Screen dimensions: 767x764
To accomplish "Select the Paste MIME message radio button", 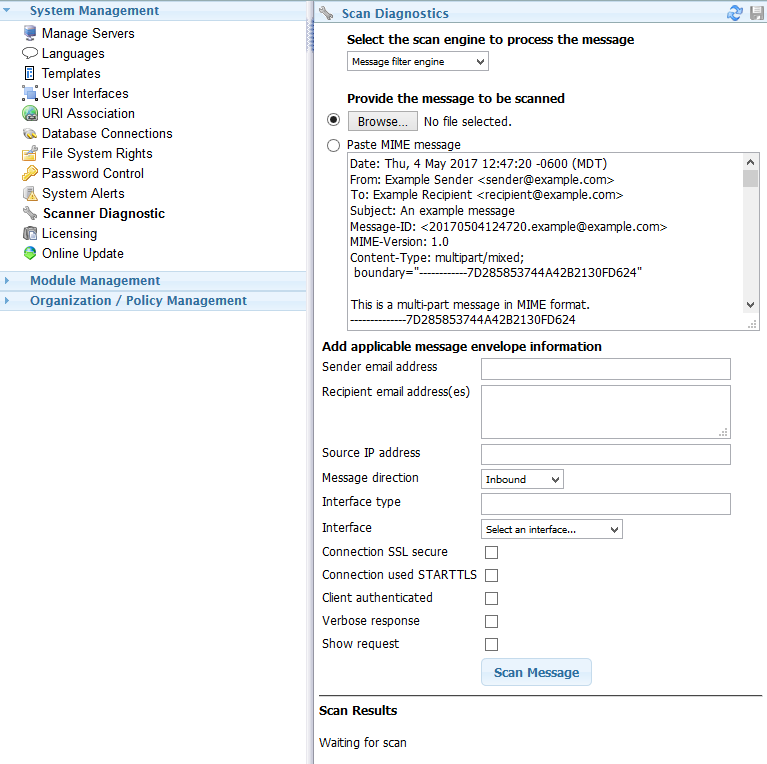I will point(333,145).
